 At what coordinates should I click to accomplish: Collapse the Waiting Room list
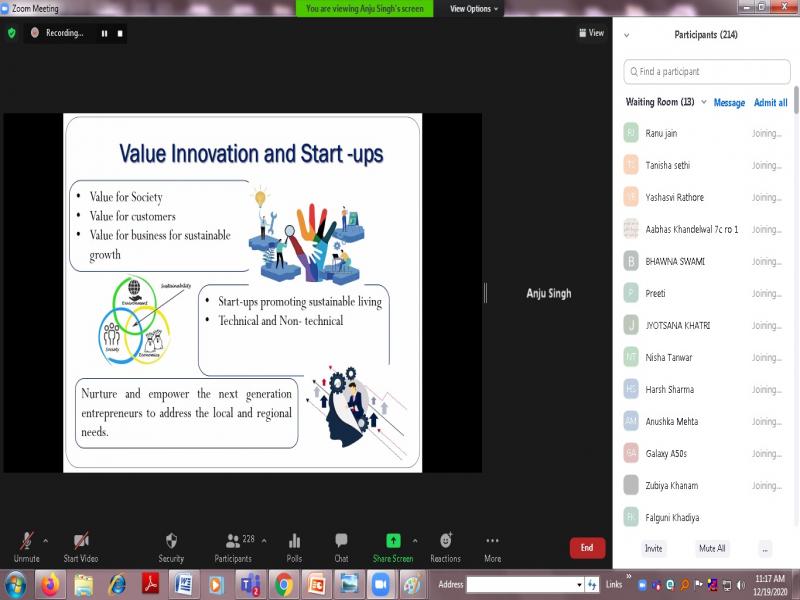[704, 102]
